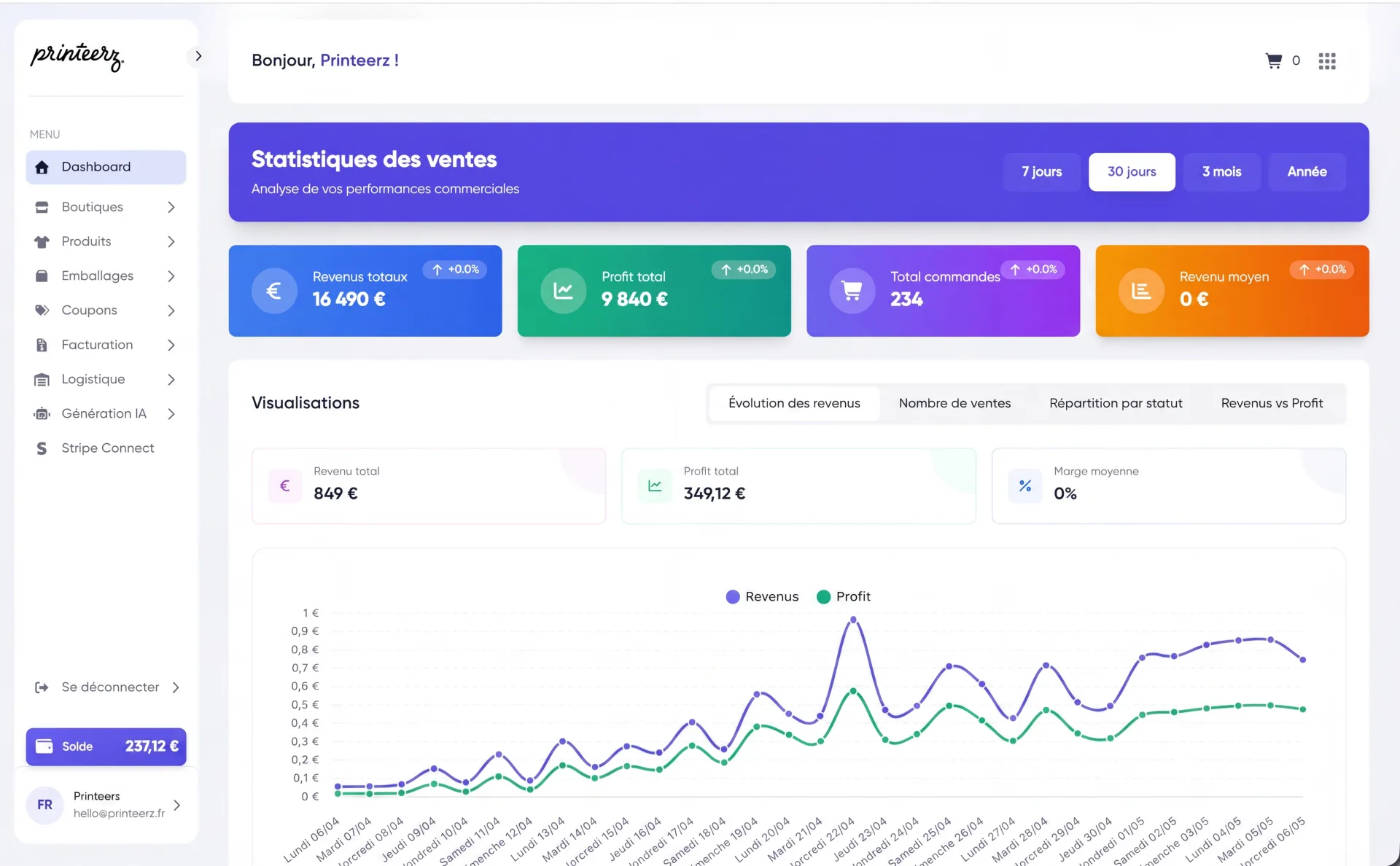Click the hello@printeerz.fr email text

click(119, 814)
